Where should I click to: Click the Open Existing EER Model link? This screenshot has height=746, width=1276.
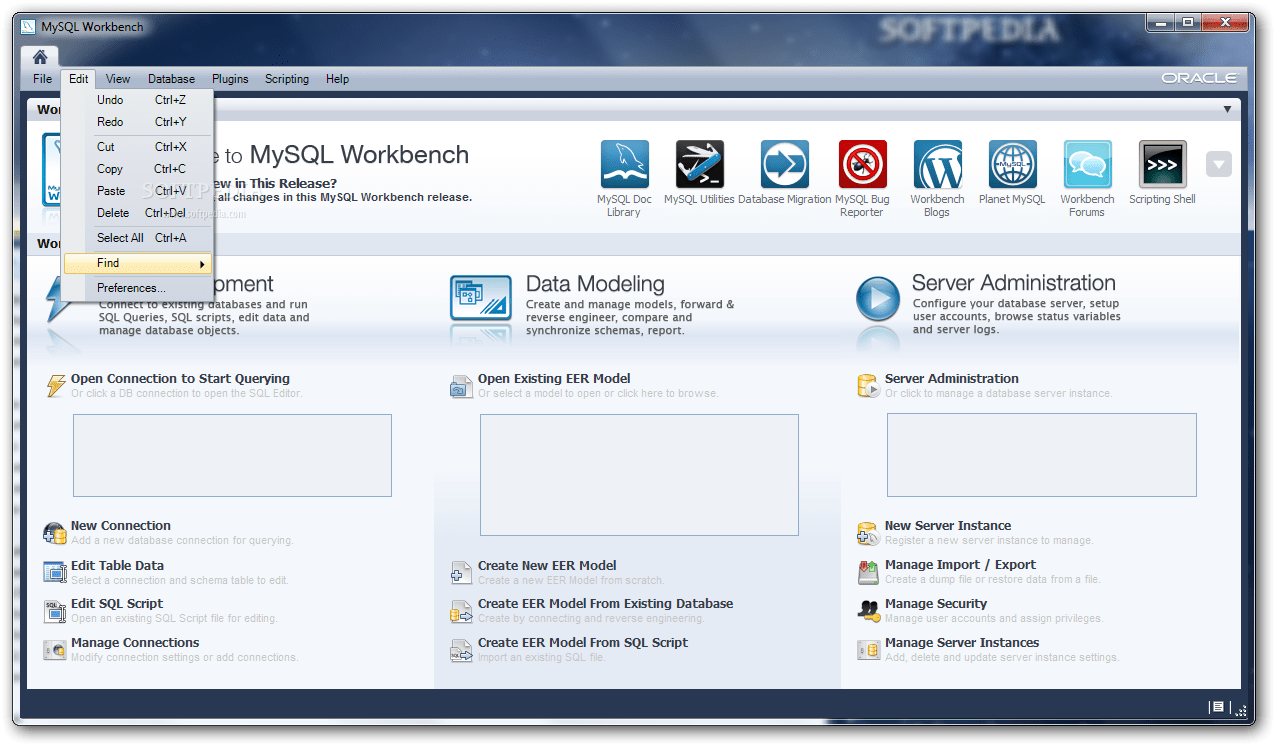pos(554,379)
